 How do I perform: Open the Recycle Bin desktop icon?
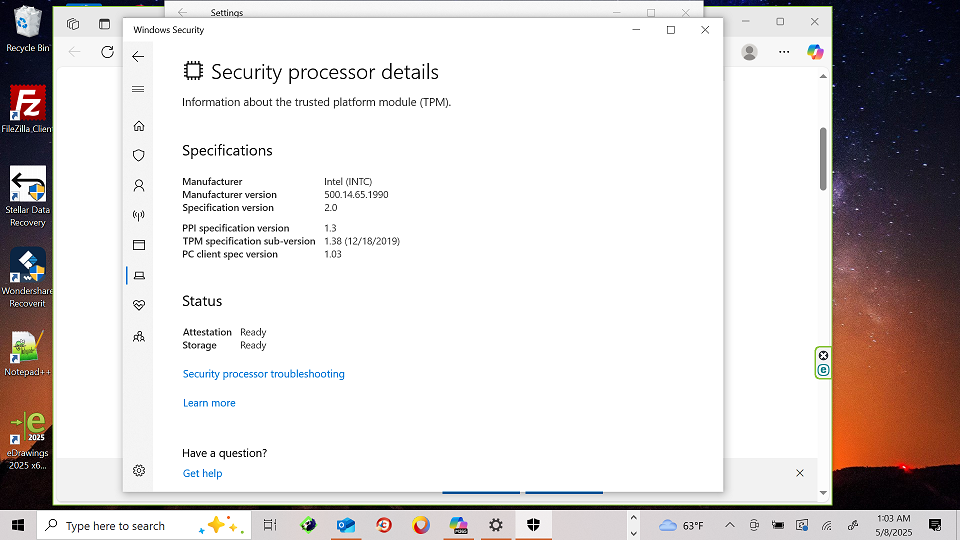(27, 28)
